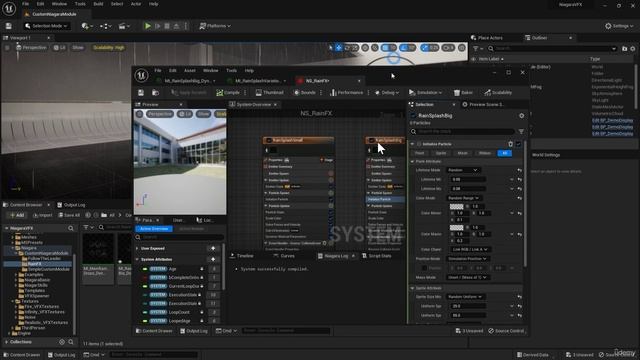Click the Add button in Content Browser
This screenshot has width=640, height=360.
17,215
